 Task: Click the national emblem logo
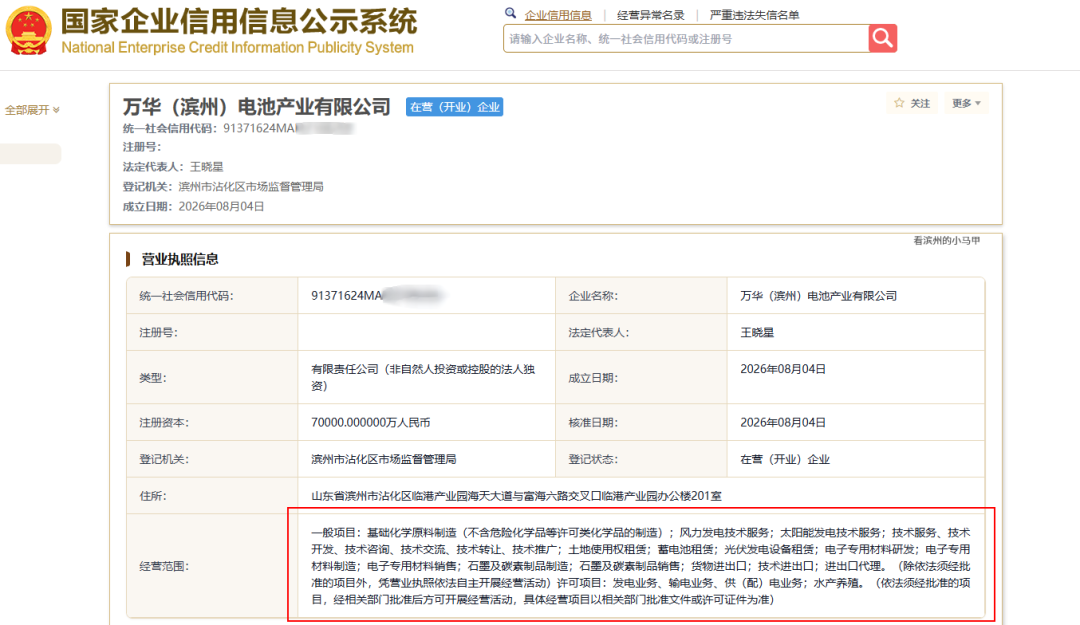28,31
